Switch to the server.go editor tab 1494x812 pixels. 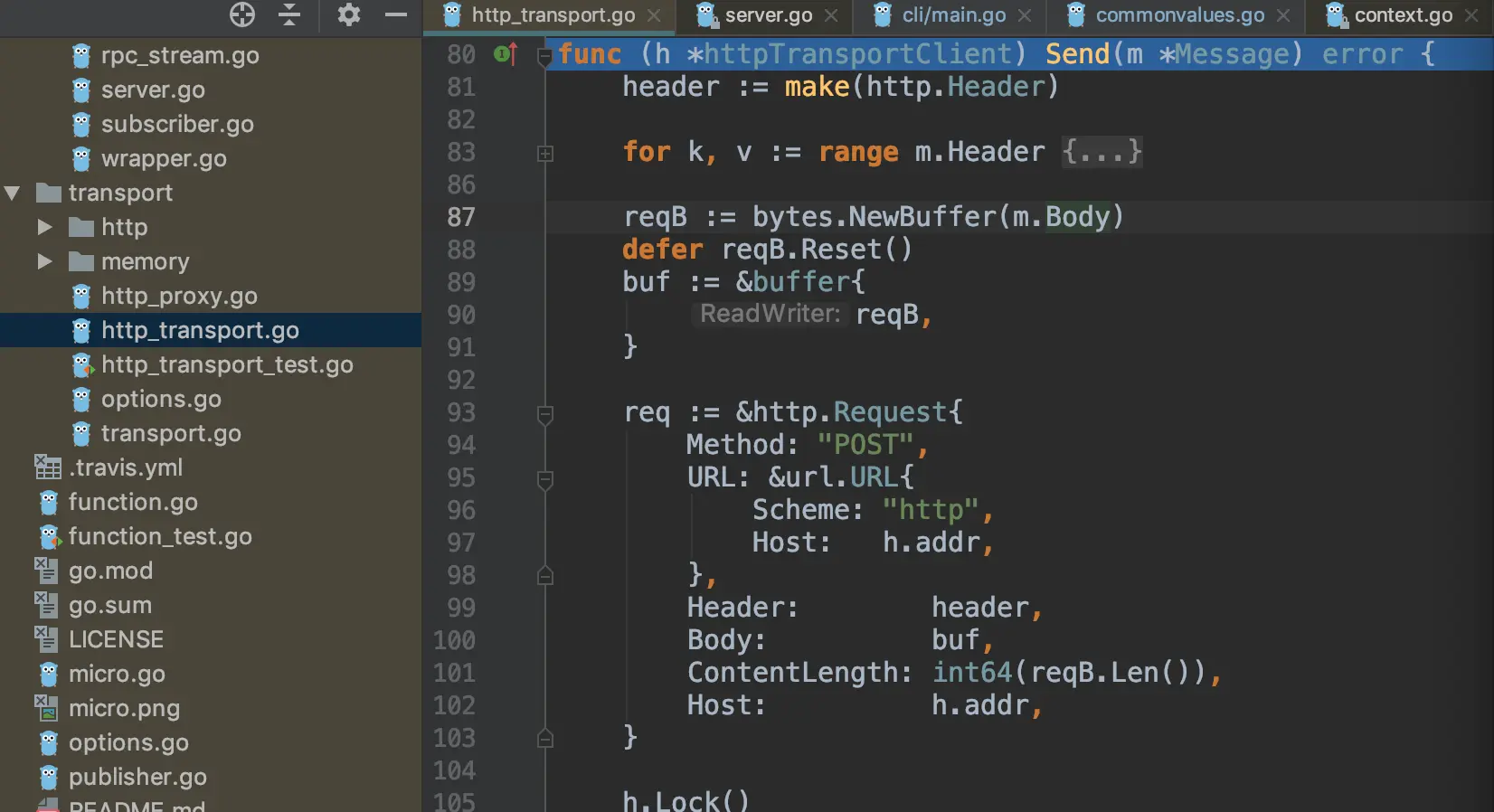tap(768, 15)
